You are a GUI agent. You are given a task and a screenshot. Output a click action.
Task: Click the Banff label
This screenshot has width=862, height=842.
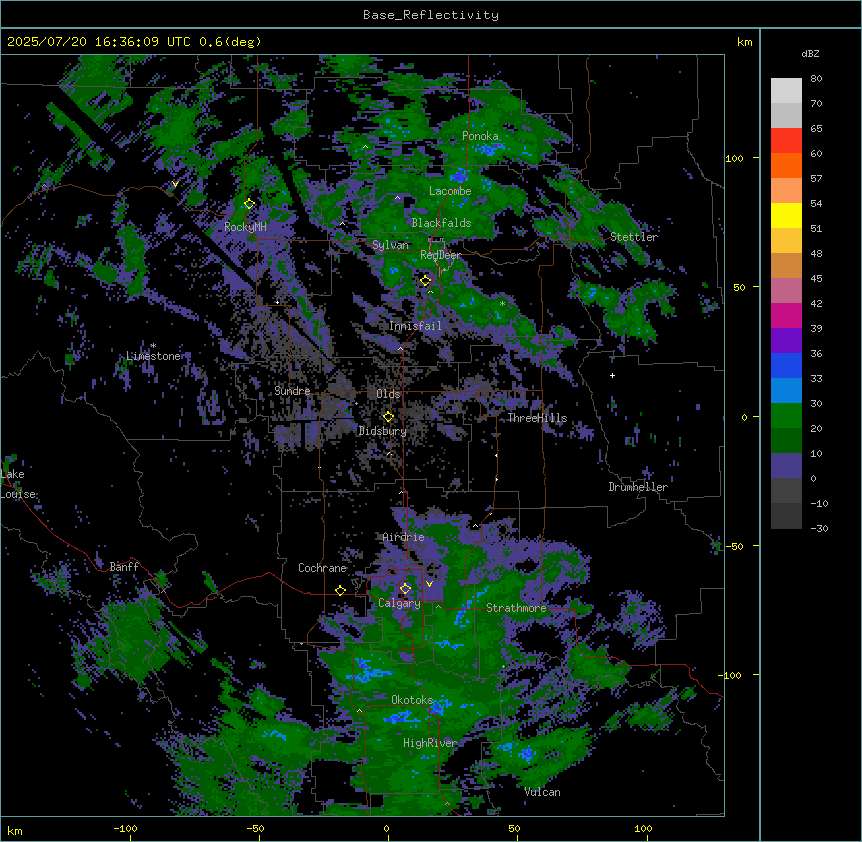coord(124,567)
